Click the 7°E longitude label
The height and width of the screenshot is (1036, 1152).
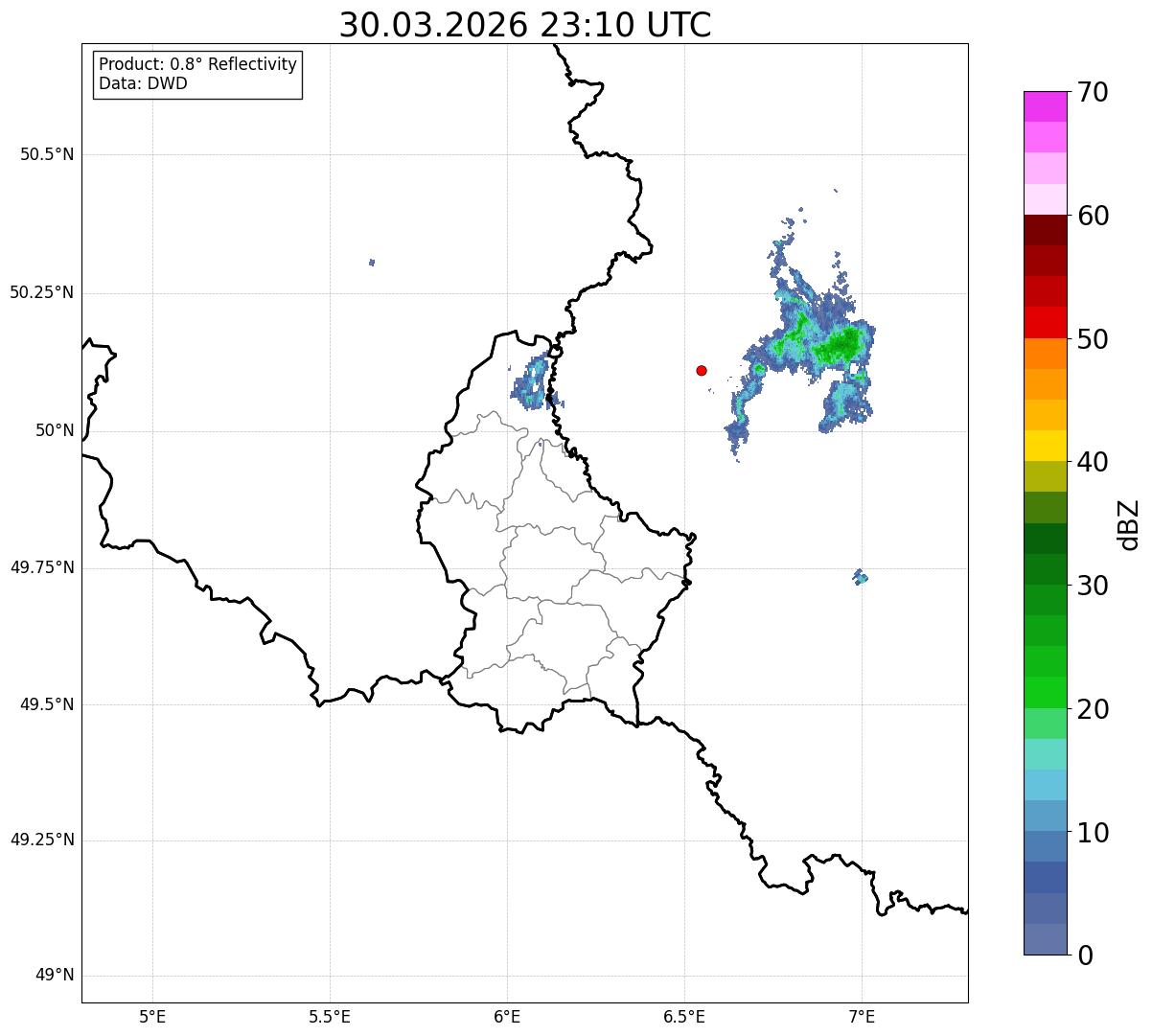coord(862,1016)
